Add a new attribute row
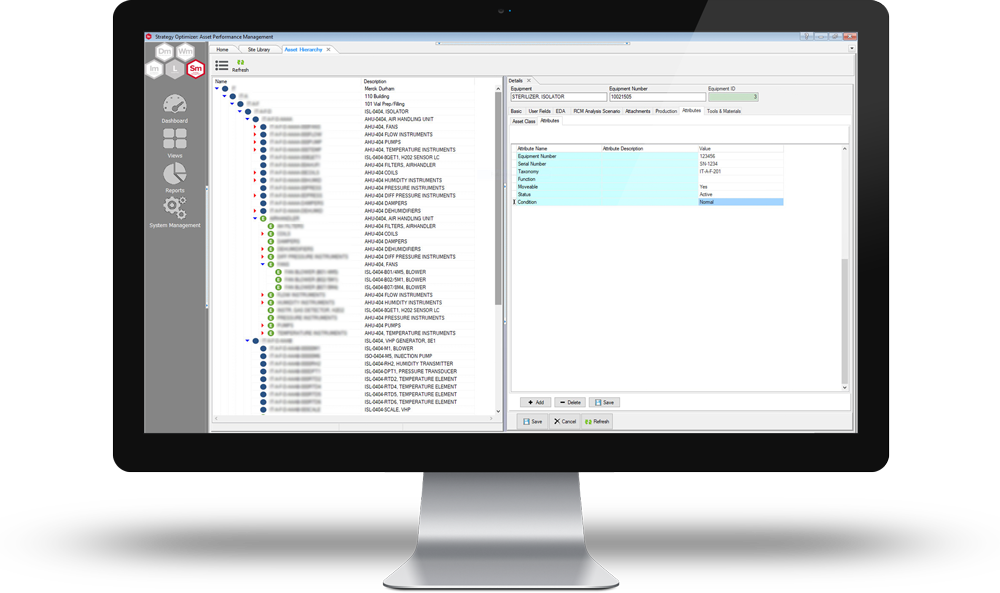This screenshot has height=593, width=1000. click(x=536, y=402)
